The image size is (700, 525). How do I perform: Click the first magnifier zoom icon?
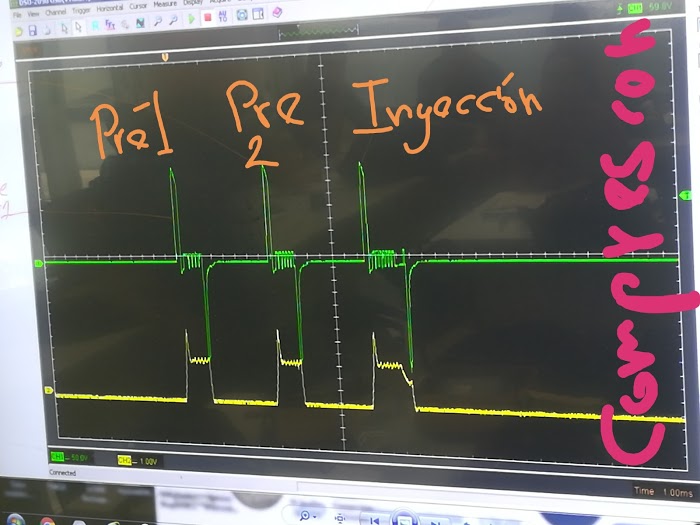[157, 31]
